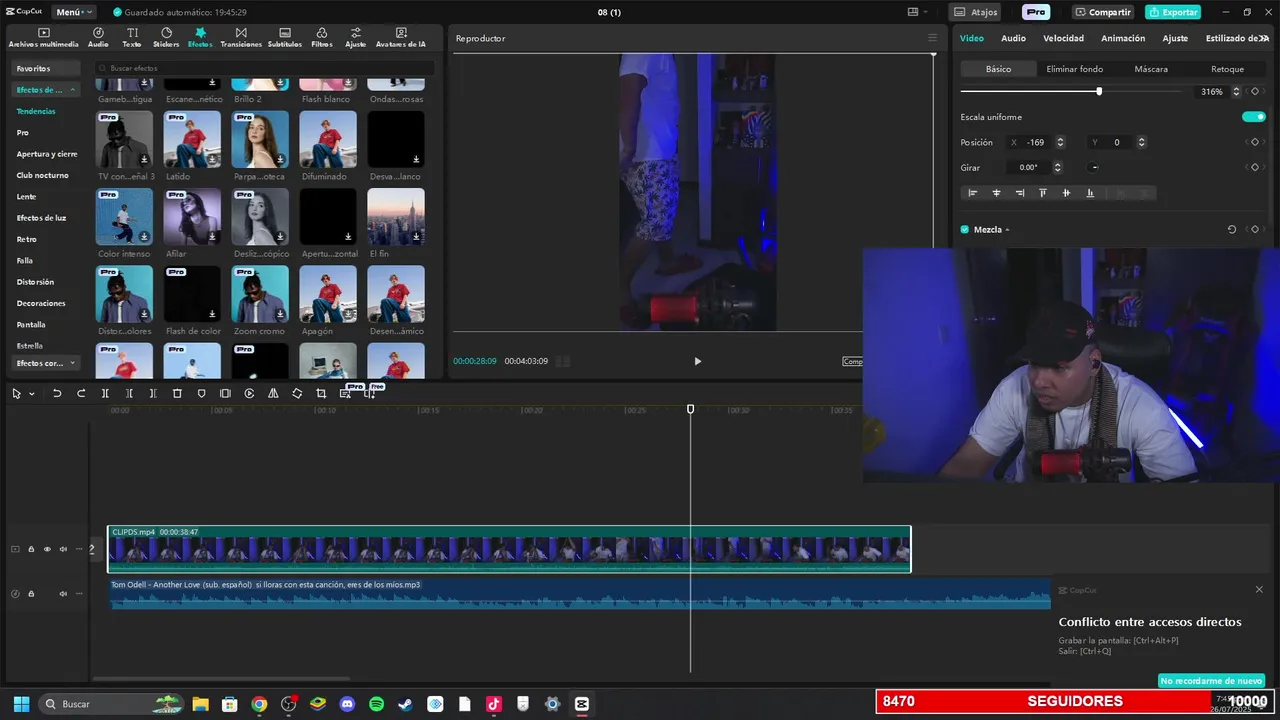
Task: Delete the selected clip with trash icon
Action: pos(177,394)
